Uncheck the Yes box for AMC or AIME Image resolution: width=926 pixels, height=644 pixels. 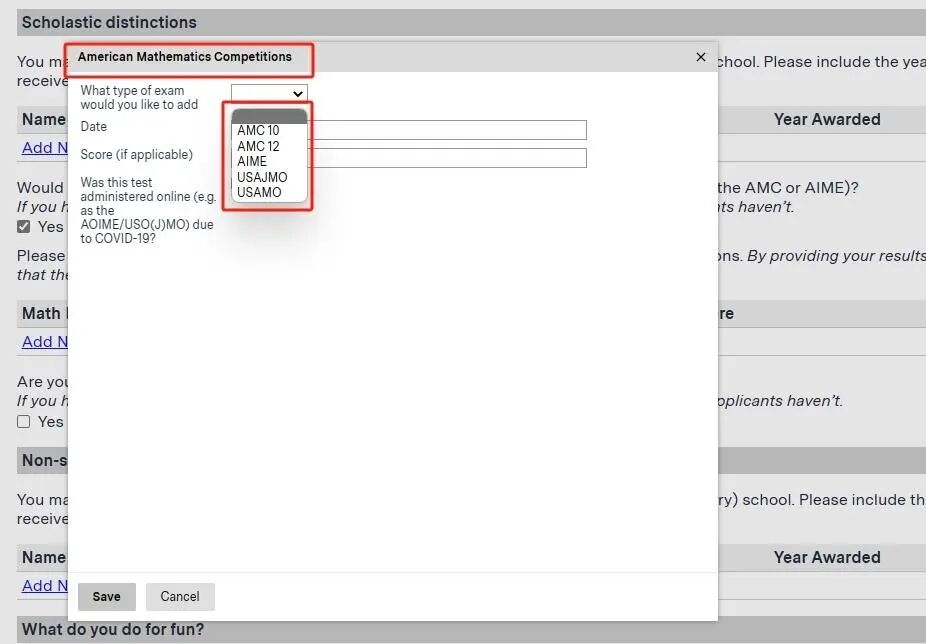(x=24, y=227)
